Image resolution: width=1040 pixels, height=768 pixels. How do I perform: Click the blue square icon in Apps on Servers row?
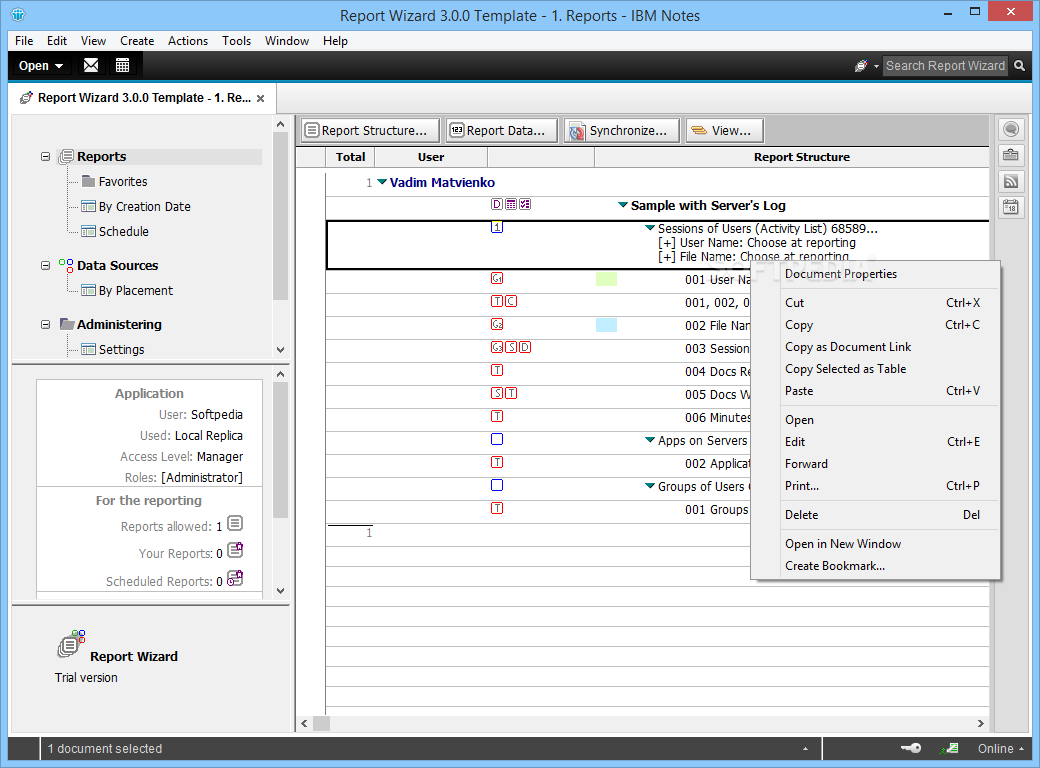497,439
